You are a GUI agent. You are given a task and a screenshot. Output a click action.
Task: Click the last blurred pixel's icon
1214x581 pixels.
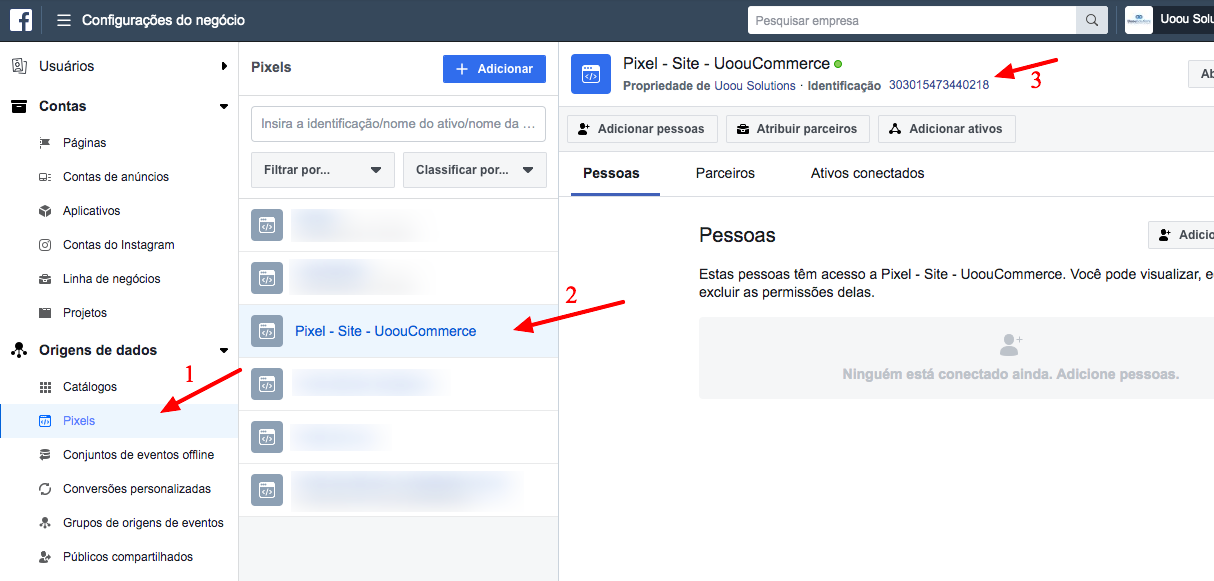pyautogui.click(x=267, y=490)
